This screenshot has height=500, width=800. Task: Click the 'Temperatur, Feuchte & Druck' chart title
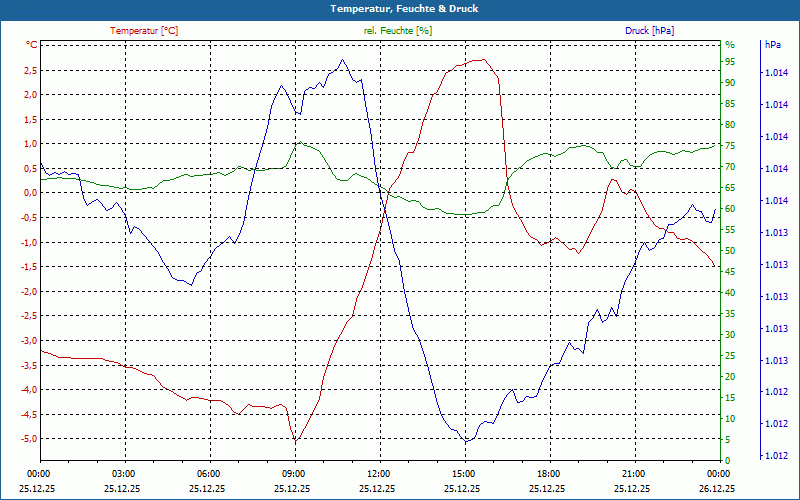(400, 8)
